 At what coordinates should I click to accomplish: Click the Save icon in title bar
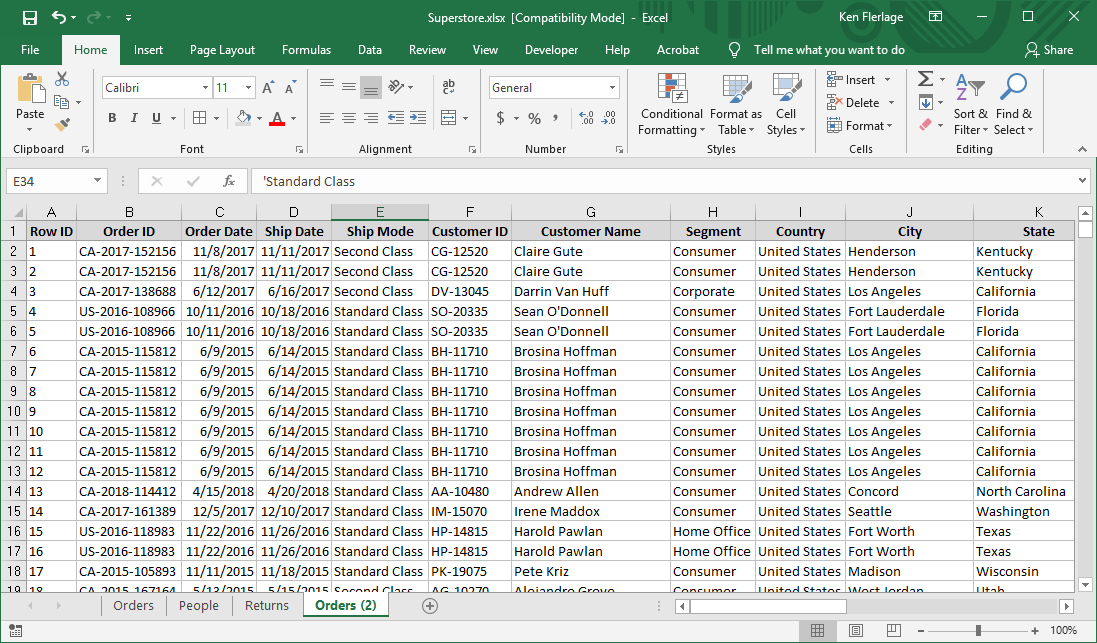pos(29,17)
